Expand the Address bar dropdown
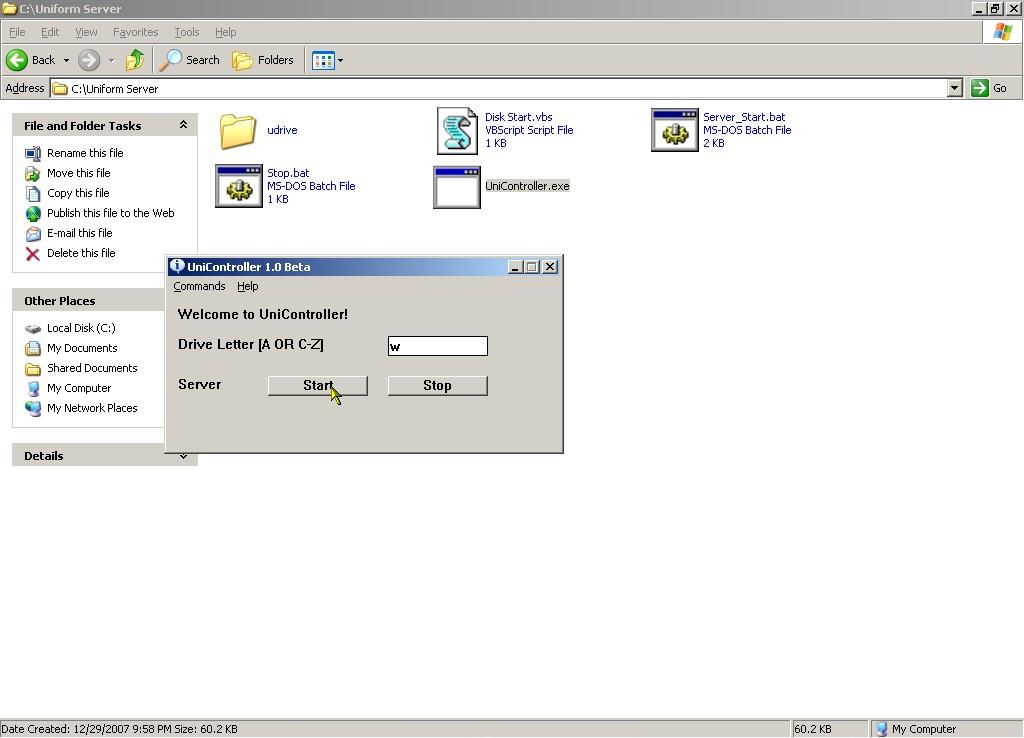 [x=954, y=88]
